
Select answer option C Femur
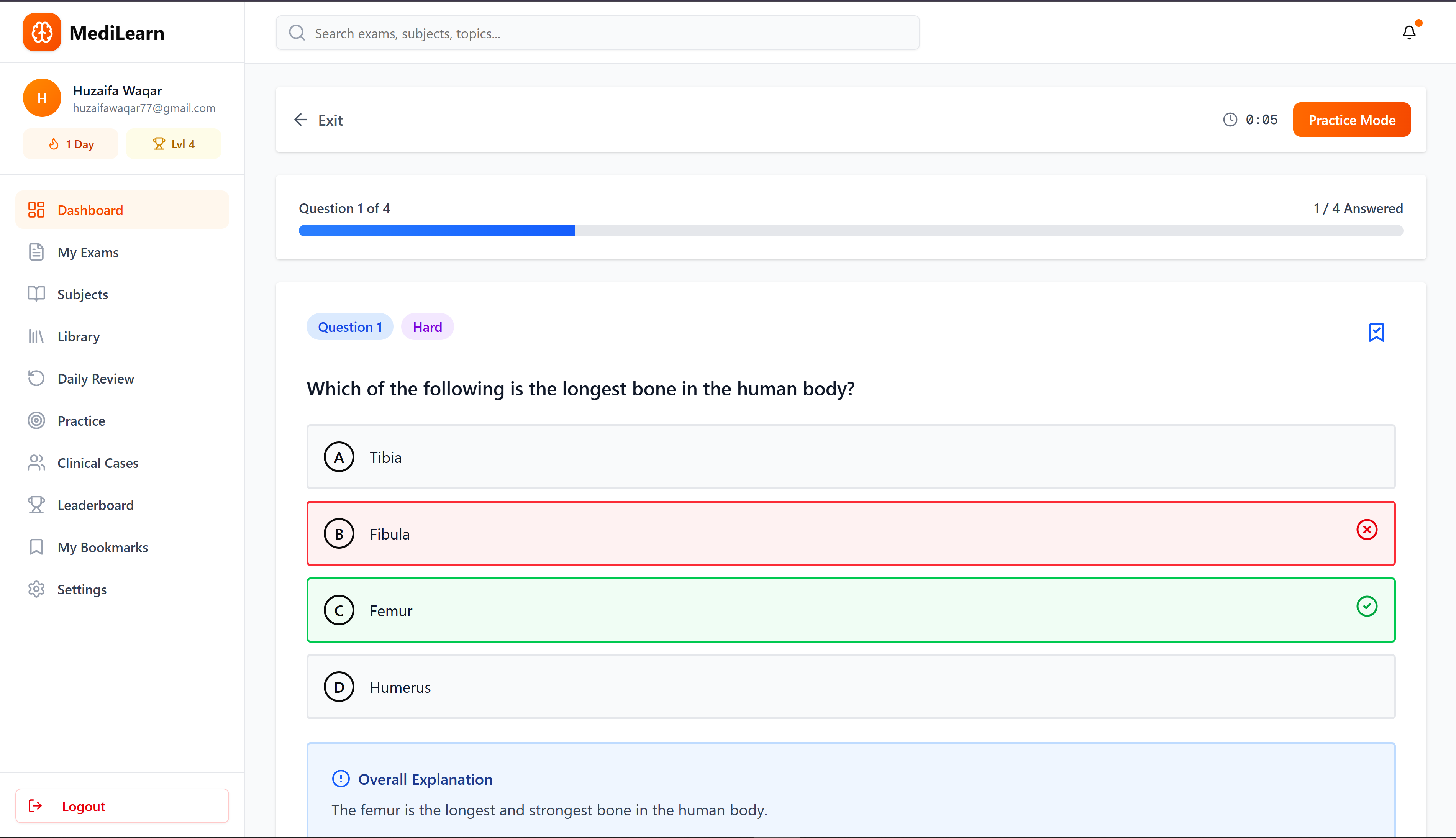click(x=850, y=610)
